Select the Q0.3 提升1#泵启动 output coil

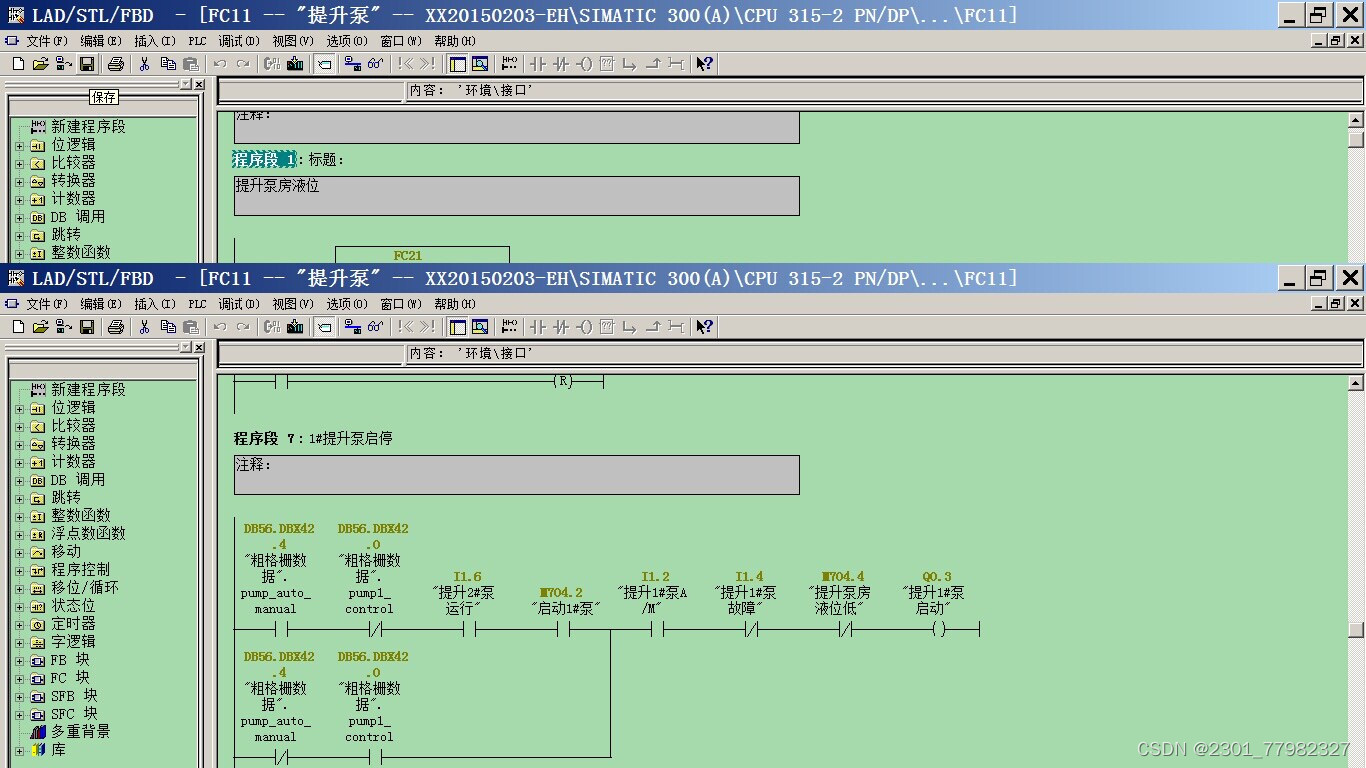click(x=937, y=629)
